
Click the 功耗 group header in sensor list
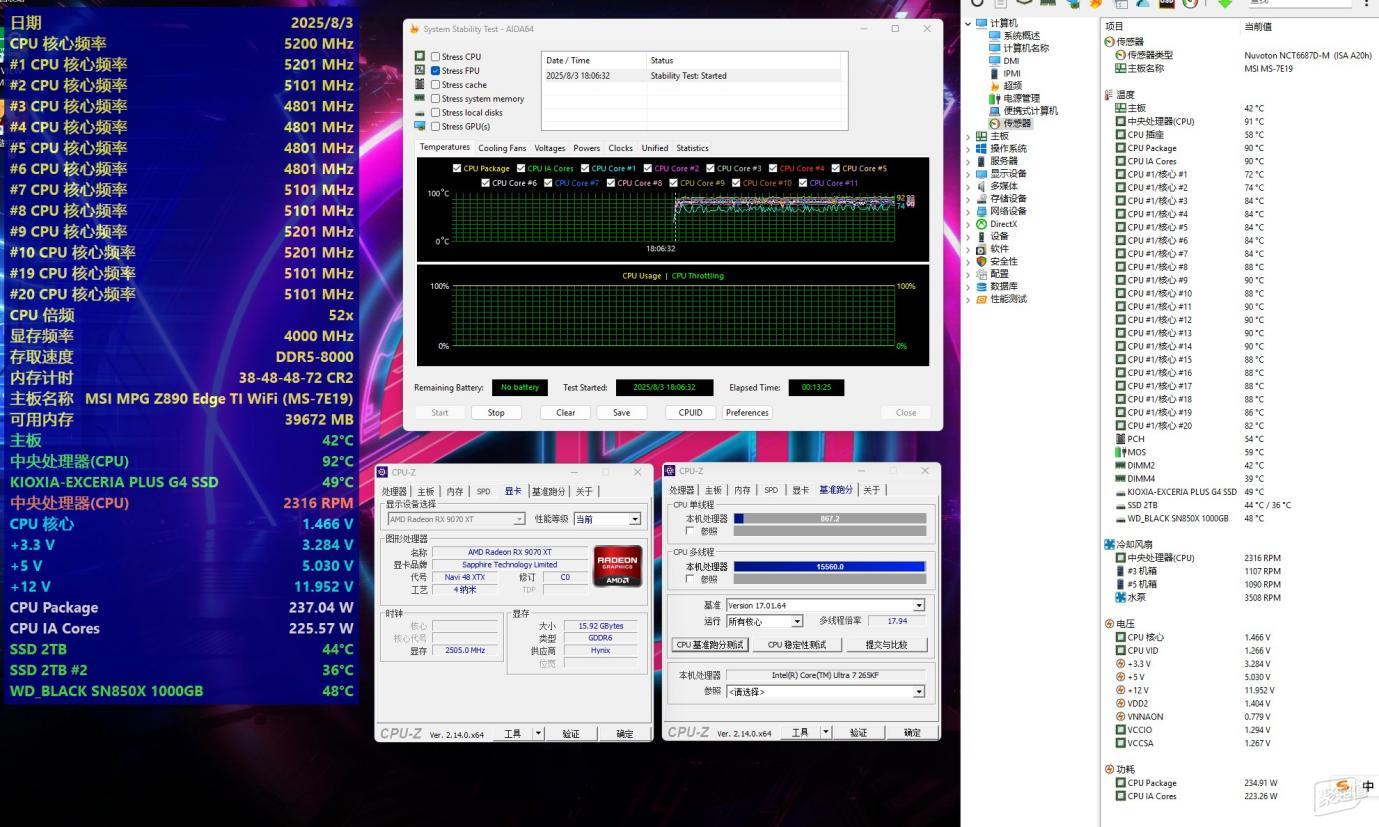1120,769
